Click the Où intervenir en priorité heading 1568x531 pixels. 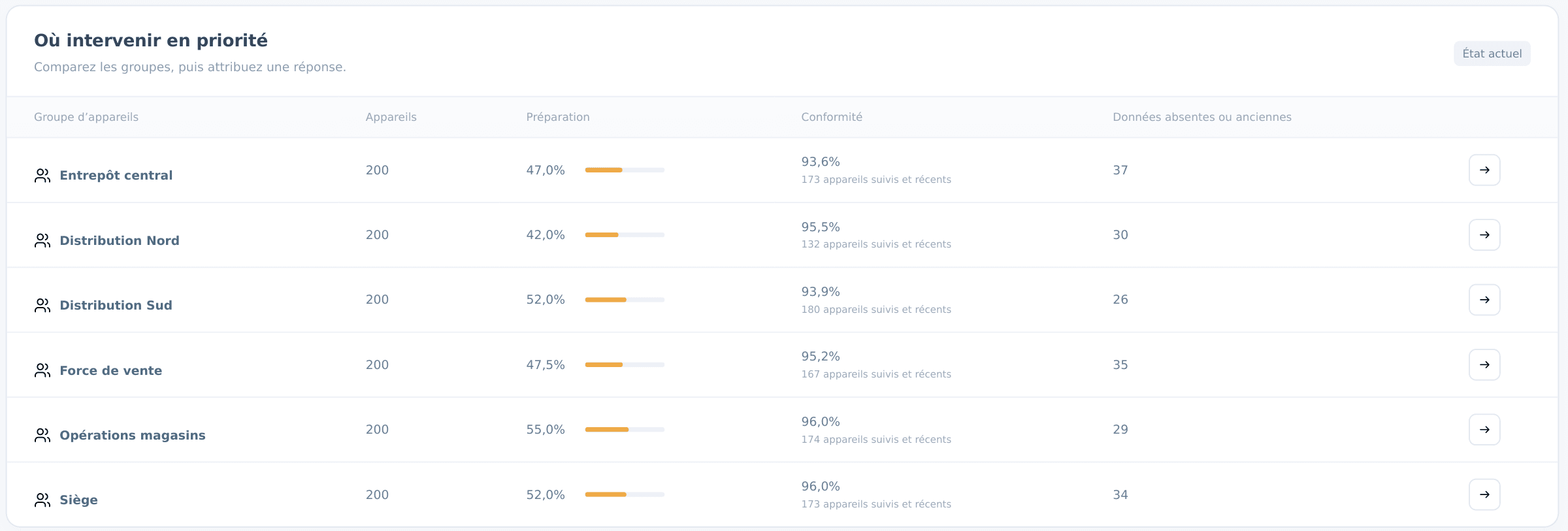(x=151, y=40)
